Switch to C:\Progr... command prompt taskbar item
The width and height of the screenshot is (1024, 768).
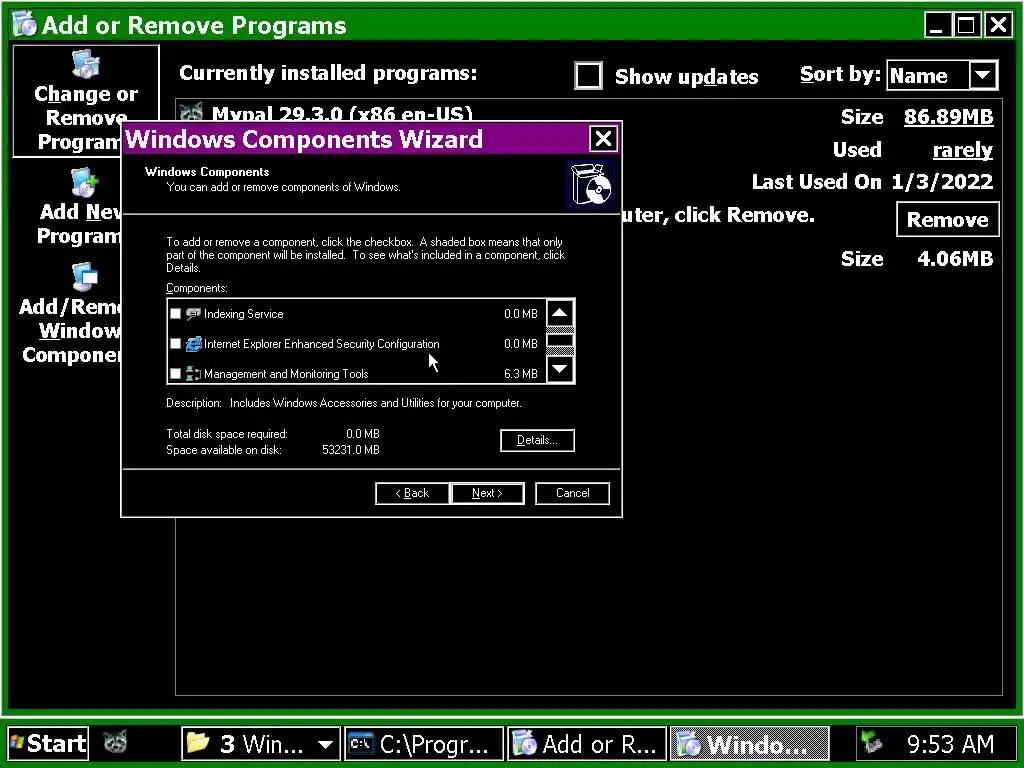[424, 744]
